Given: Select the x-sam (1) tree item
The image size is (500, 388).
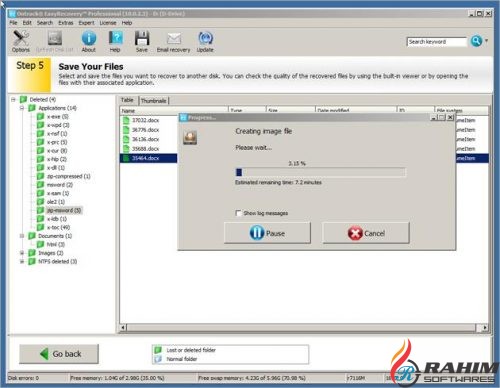Looking at the screenshot, I should [58, 193].
